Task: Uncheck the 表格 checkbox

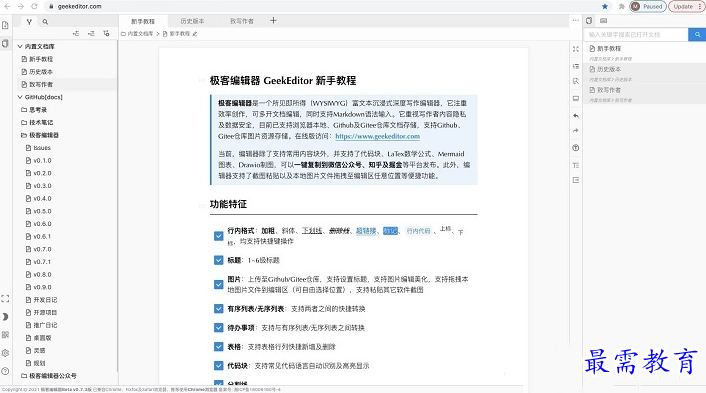Action: click(218, 347)
